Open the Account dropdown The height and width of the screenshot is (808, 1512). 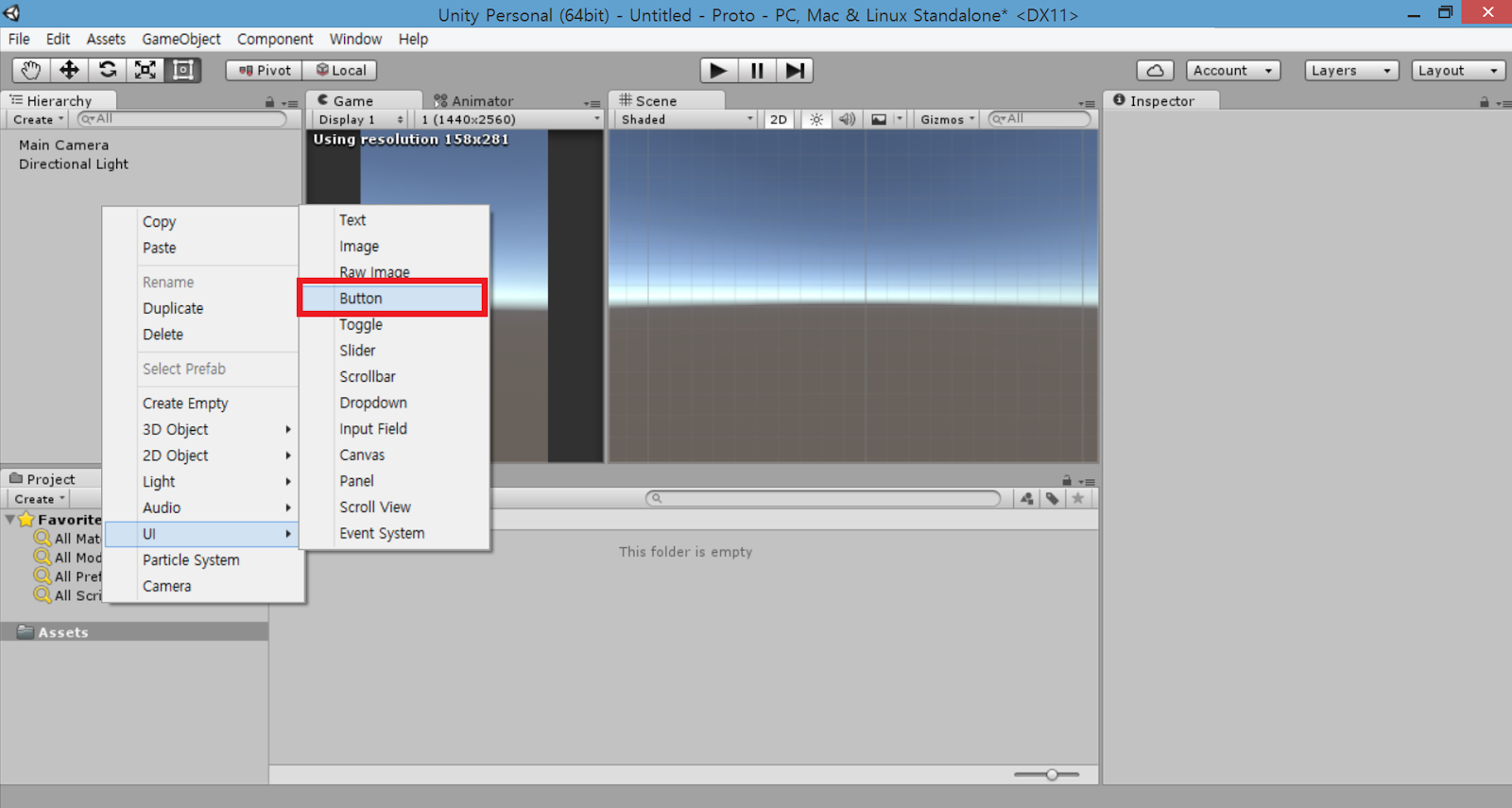coord(1233,70)
